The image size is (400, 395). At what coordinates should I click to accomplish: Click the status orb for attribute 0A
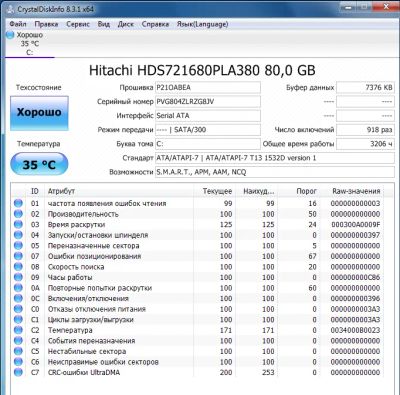point(18,288)
